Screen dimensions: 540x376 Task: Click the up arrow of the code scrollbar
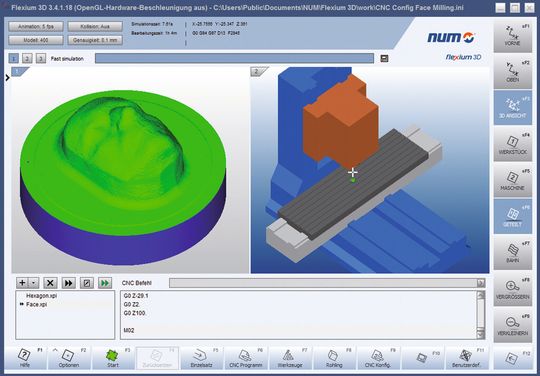(x=480, y=295)
